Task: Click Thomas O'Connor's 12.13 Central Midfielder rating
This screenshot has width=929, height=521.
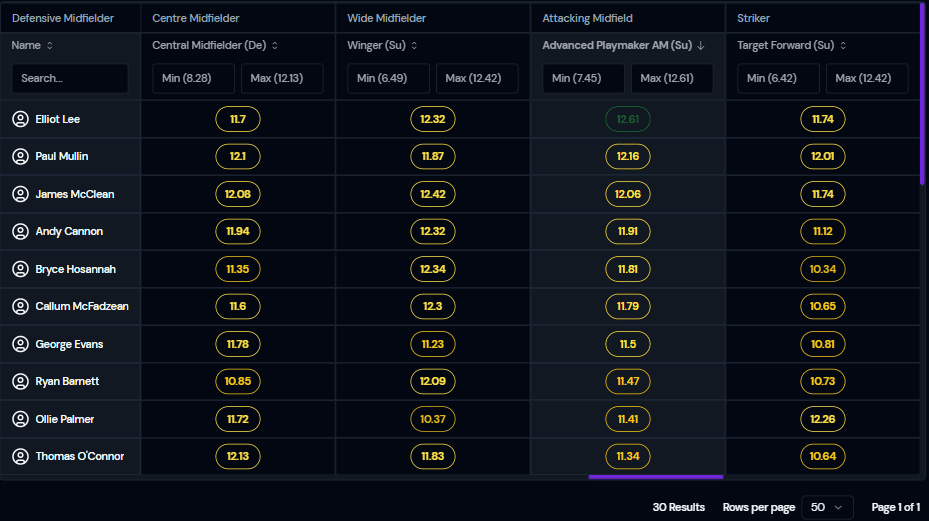Action: 238,456
